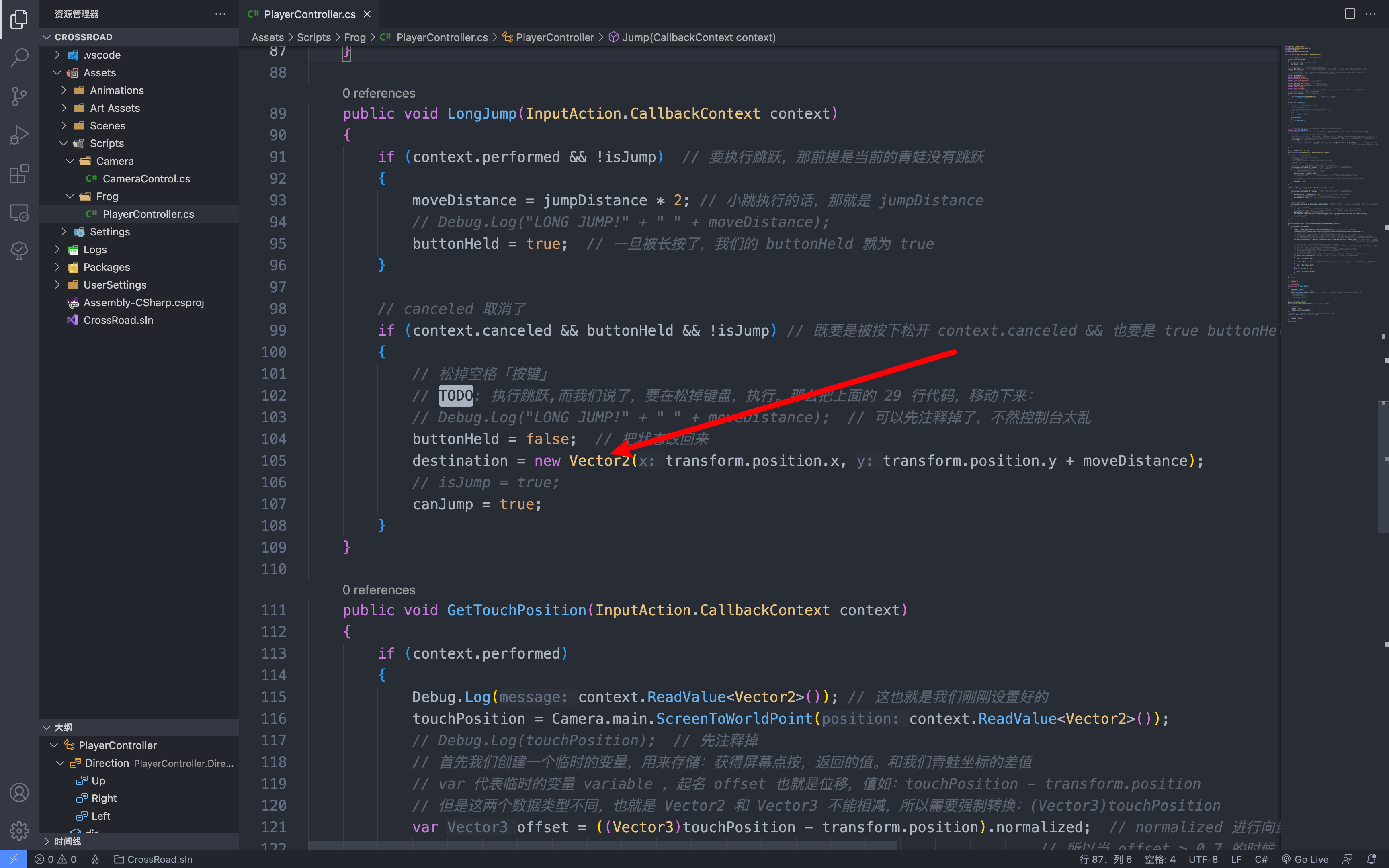Open the Run and Debug view
The width and height of the screenshot is (1389, 868).
click(19, 135)
